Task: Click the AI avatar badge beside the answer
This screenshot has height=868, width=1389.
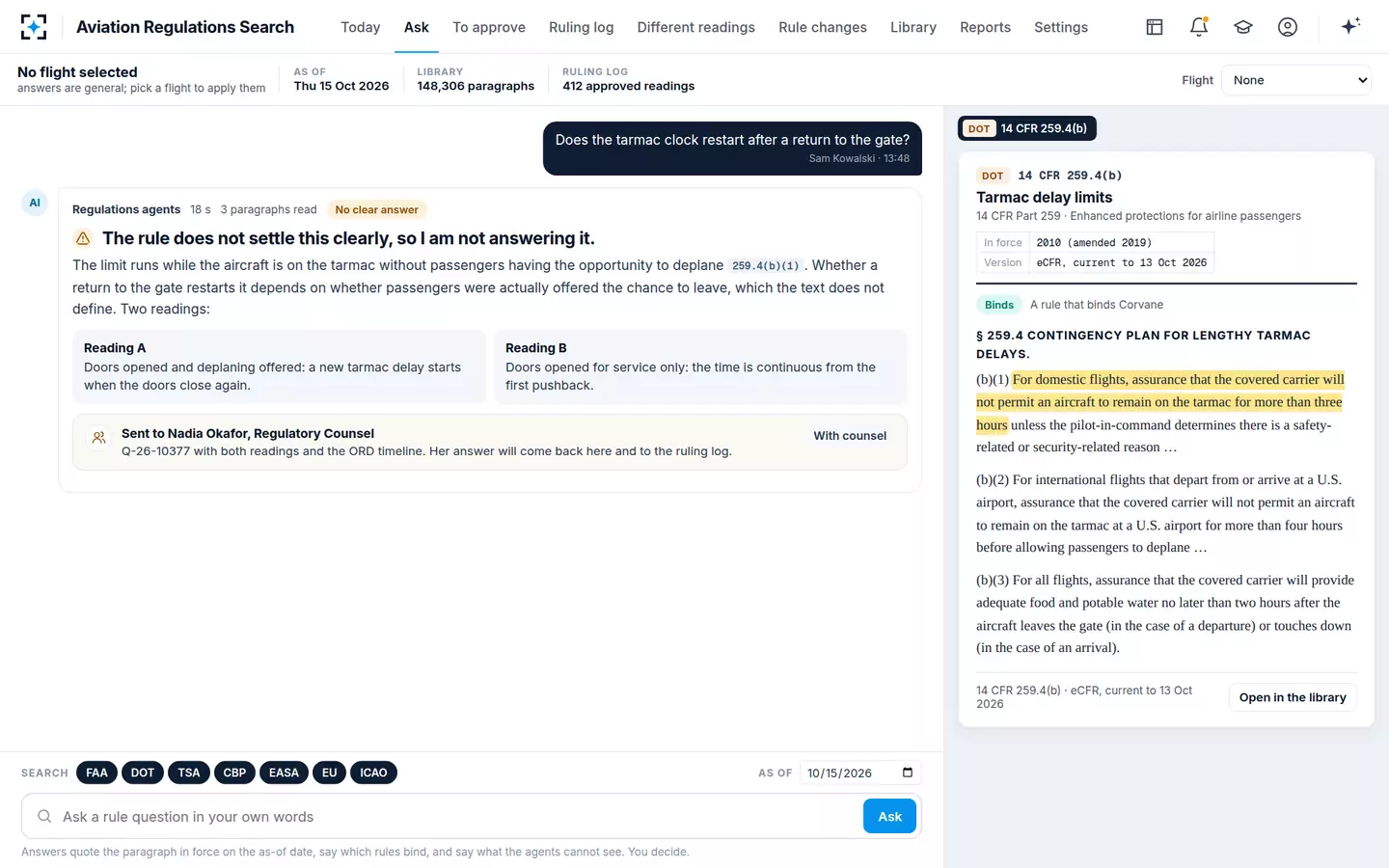Action: (35, 203)
